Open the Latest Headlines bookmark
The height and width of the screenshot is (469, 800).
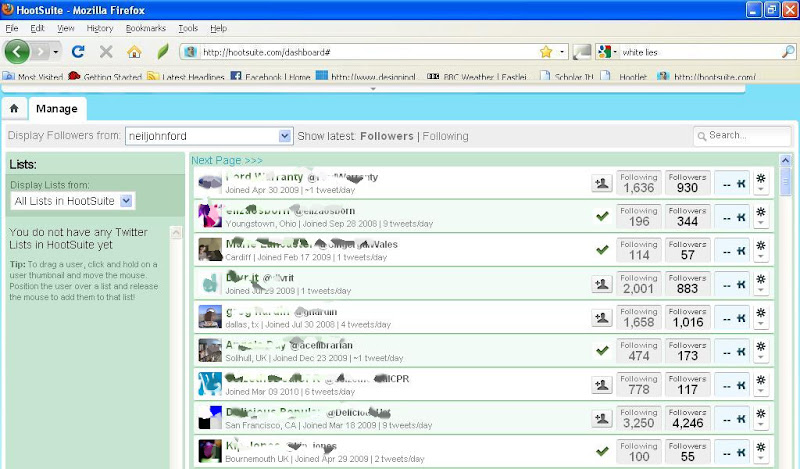point(186,77)
